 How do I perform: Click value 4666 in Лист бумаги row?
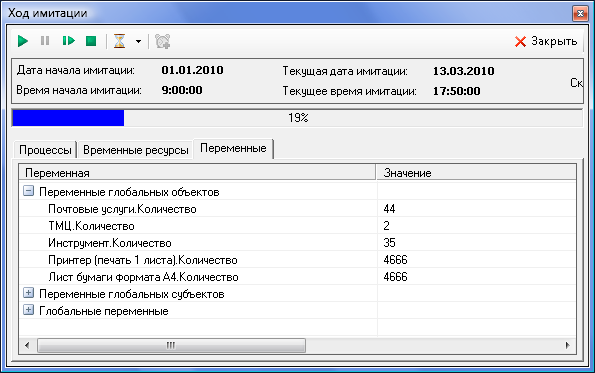pyautogui.click(x=395, y=277)
